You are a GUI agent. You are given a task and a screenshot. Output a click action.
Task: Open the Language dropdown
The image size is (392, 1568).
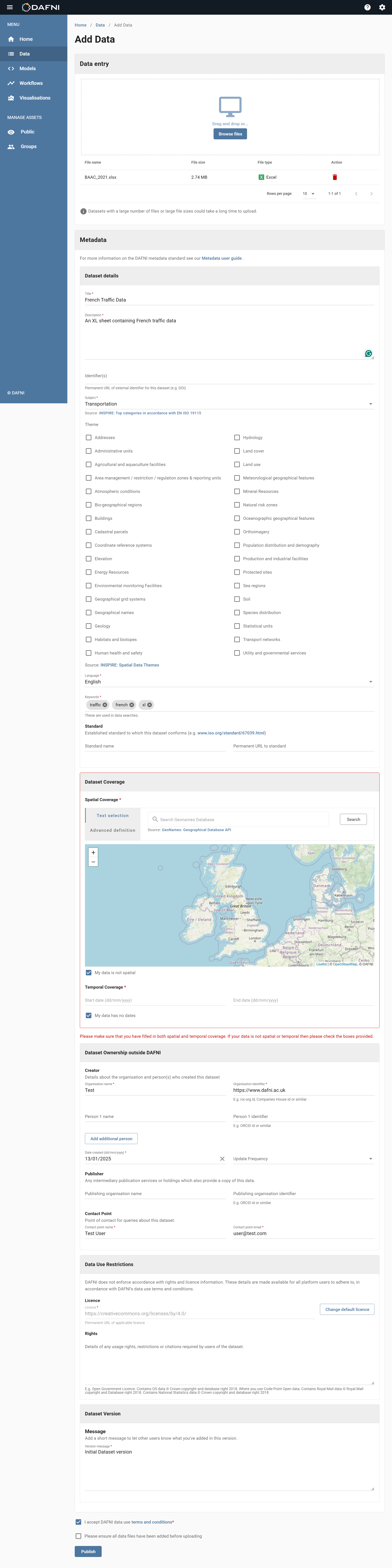pyautogui.click(x=229, y=682)
